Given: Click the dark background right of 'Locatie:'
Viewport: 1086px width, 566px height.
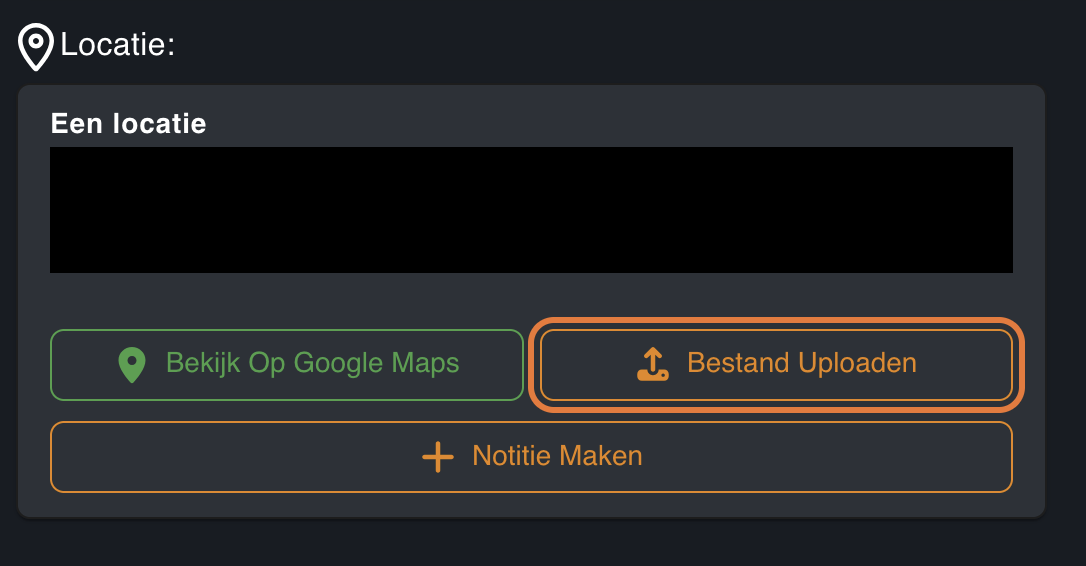Looking at the screenshot, I should coord(600,45).
